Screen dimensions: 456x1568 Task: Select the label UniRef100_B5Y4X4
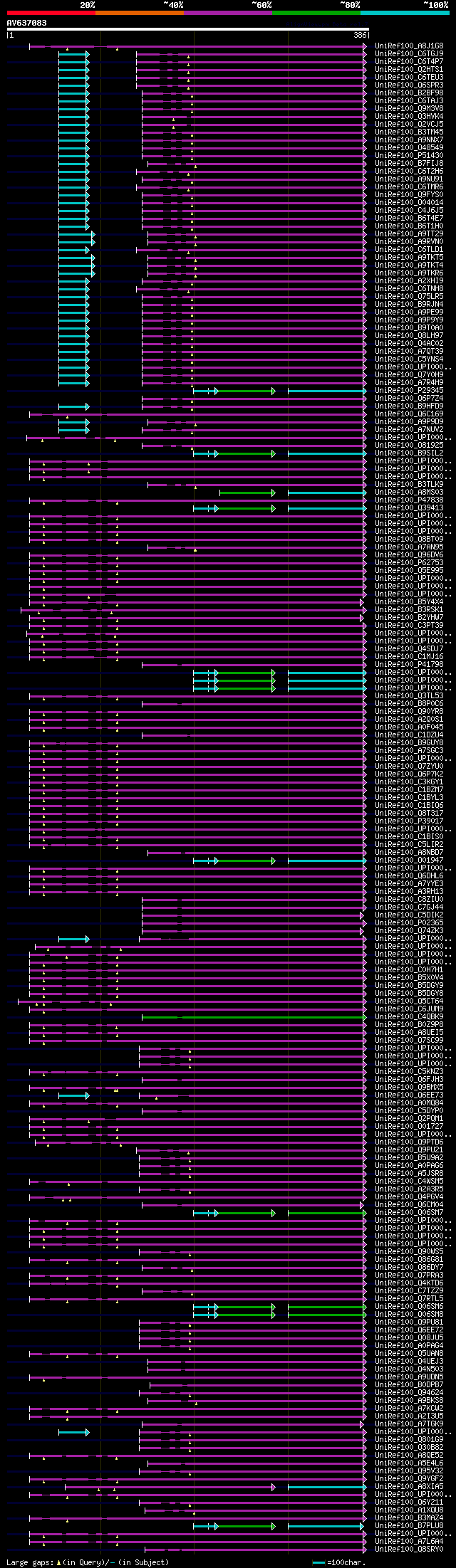[409, 601]
